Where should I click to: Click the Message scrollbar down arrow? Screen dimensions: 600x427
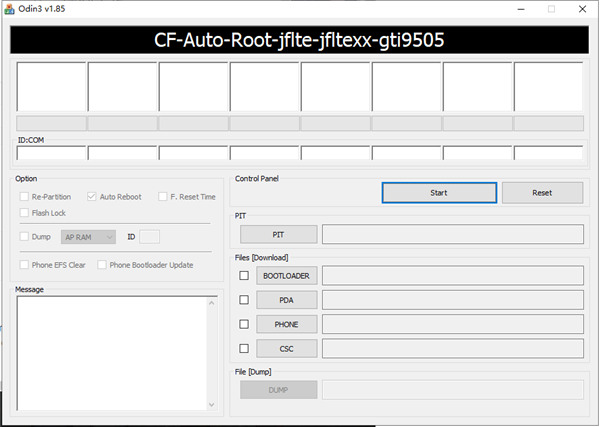pyautogui.click(x=212, y=404)
